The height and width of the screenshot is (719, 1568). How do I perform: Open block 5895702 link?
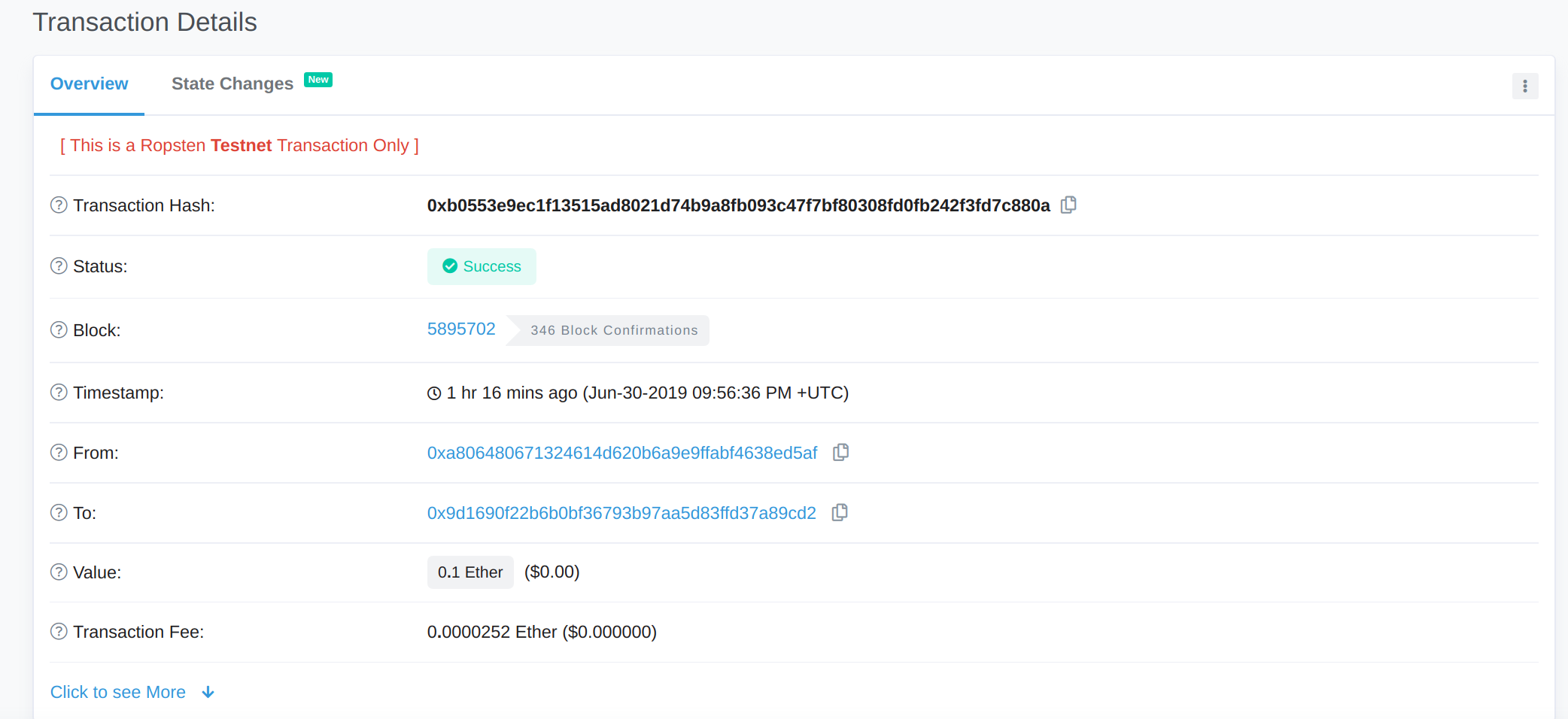point(461,329)
